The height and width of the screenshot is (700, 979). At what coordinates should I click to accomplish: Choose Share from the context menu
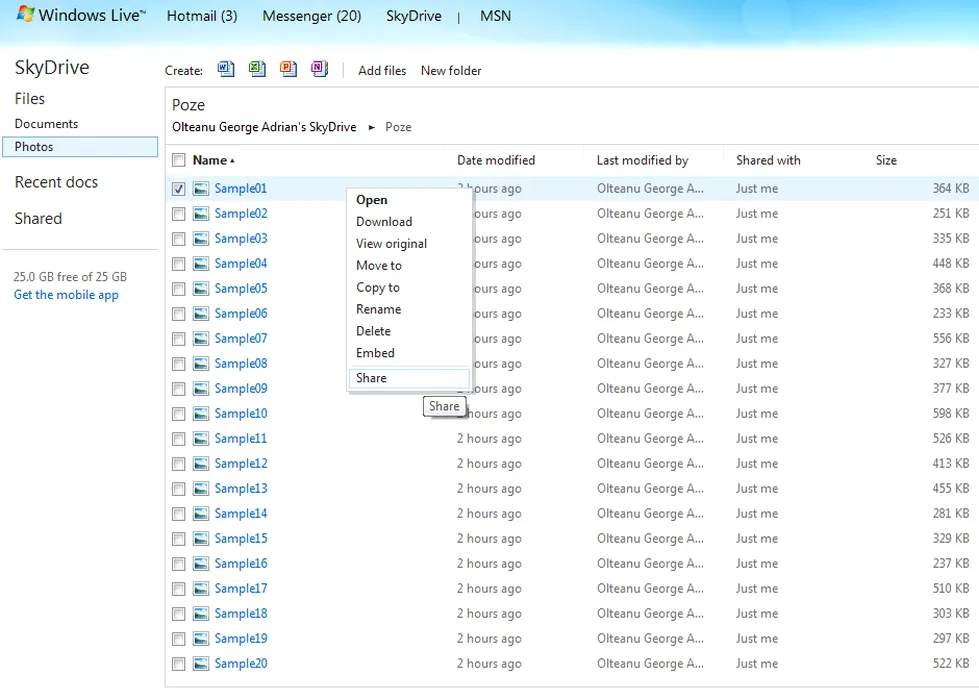[x=372, y=378]
